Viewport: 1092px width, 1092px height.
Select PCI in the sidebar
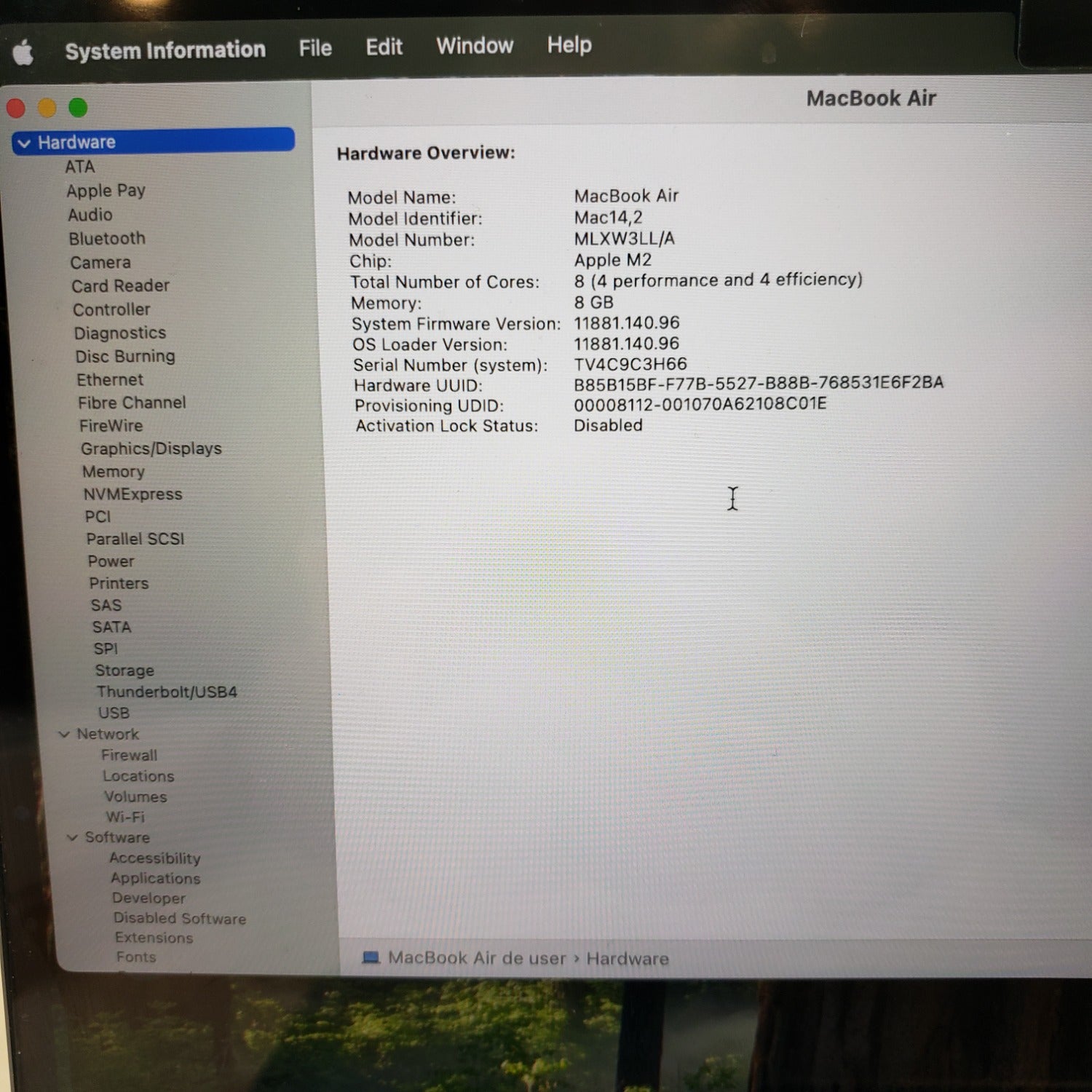tap(98, 517)
